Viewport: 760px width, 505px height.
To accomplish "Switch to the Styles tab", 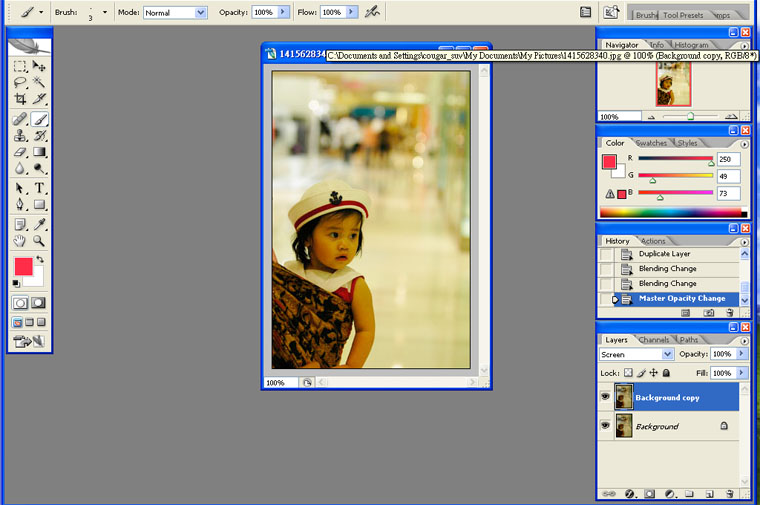I will coord(687,143).
